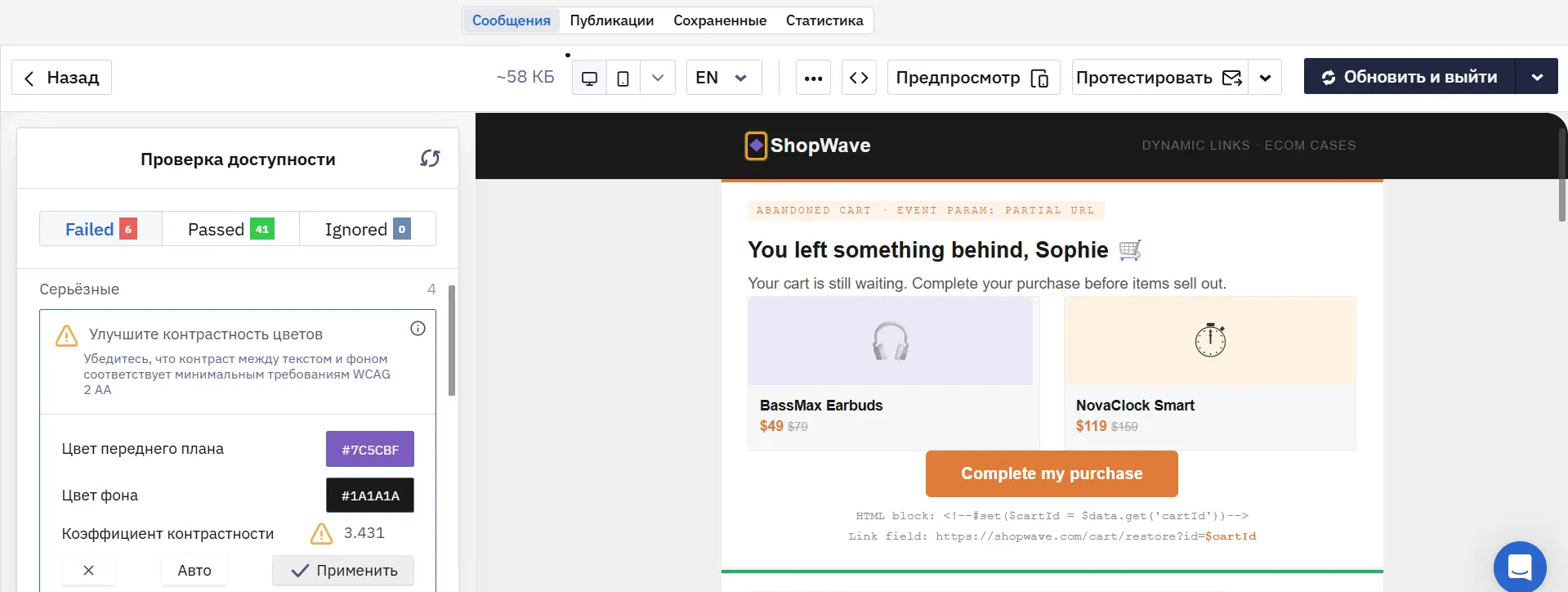This screenshot has width=1568, height=592.
Task: Dismiss the contrast fix with X button
Action: [x=89, y=570]
